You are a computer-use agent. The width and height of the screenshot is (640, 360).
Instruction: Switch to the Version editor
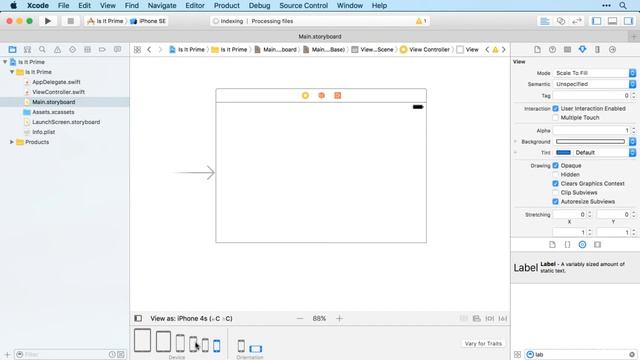pyautogui.click(x=577, y=21)
